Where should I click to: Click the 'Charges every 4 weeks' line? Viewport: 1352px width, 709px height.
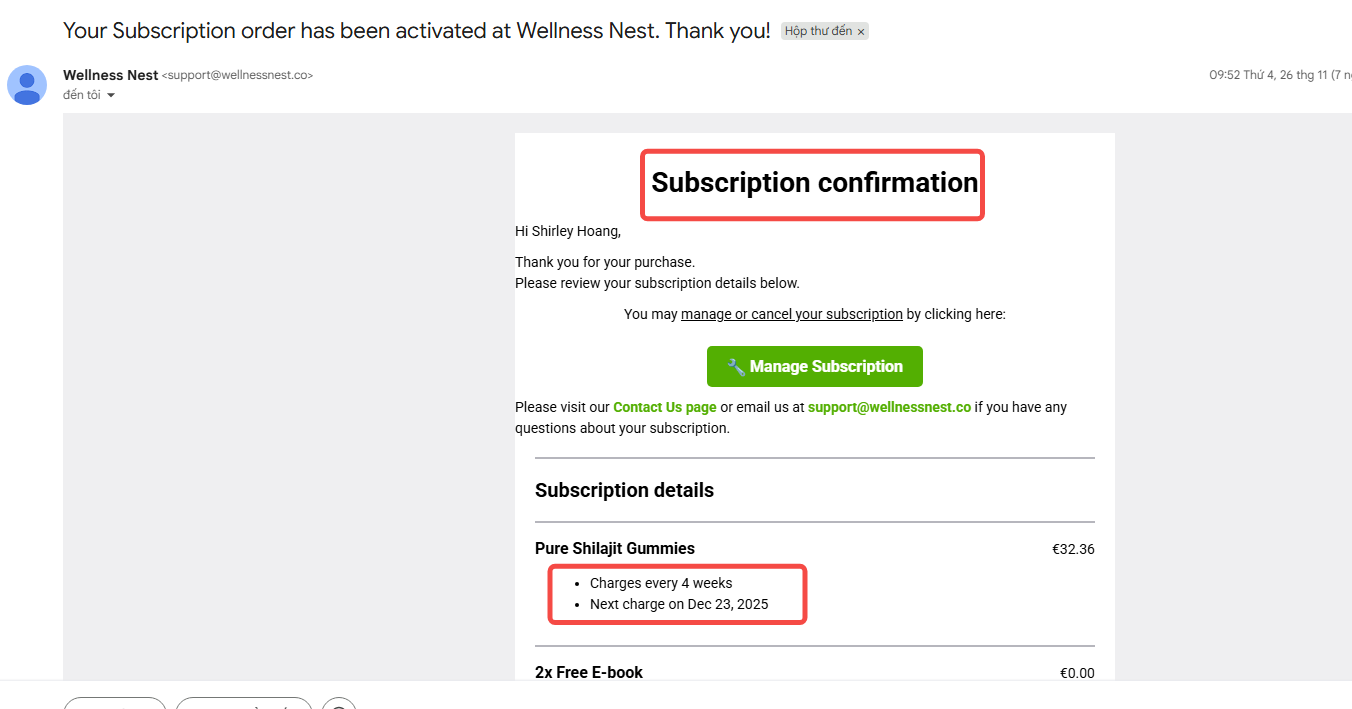(x=660, y=583)
